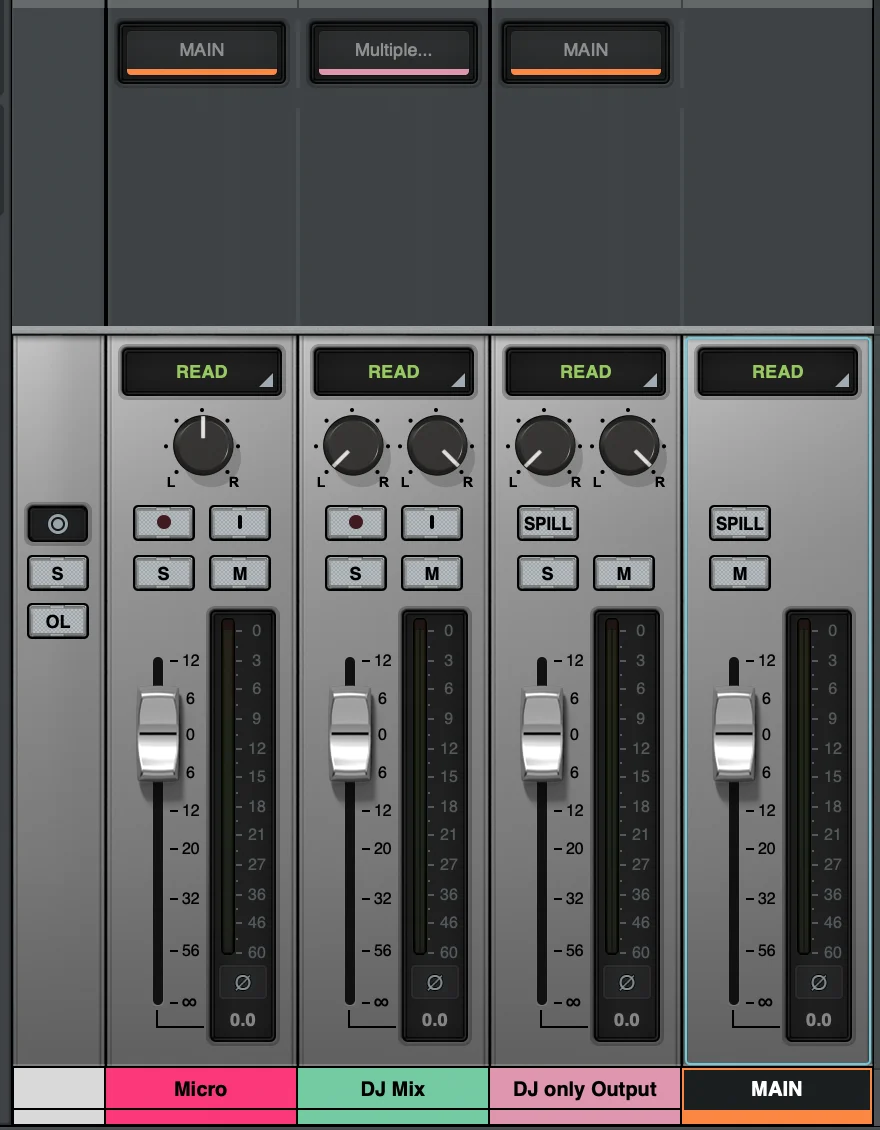Solo the Micro track

[164, 573]
